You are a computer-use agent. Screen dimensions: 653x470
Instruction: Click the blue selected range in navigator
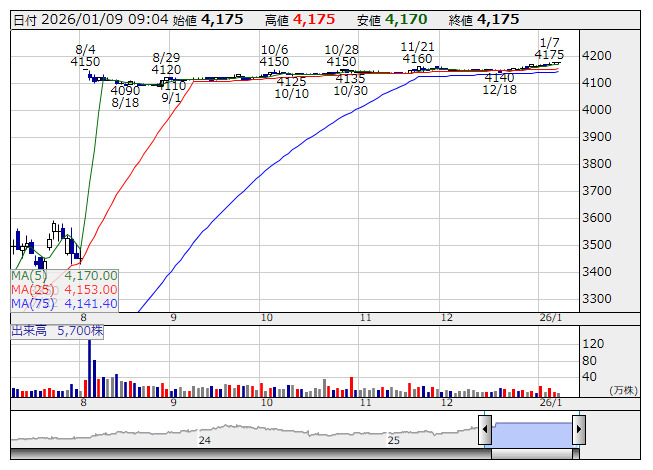point(531,431)
